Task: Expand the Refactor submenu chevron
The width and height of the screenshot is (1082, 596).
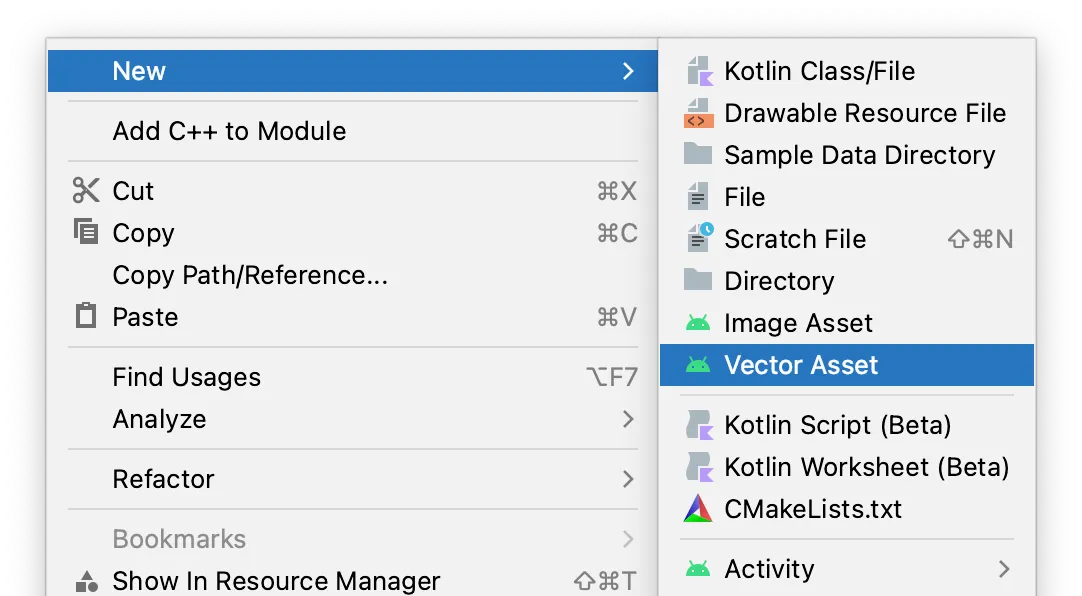Action: 628,479
